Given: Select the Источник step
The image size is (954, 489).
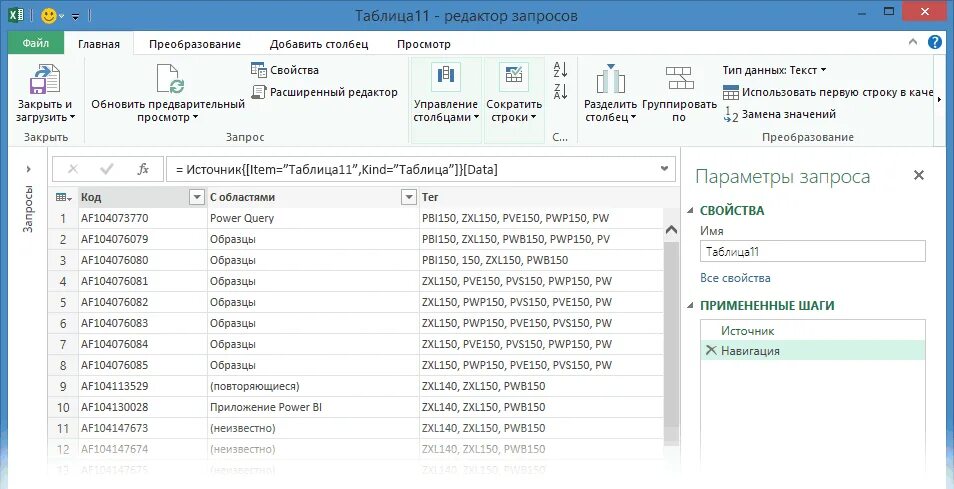Looking at the screenshot, I should point(813,331).
